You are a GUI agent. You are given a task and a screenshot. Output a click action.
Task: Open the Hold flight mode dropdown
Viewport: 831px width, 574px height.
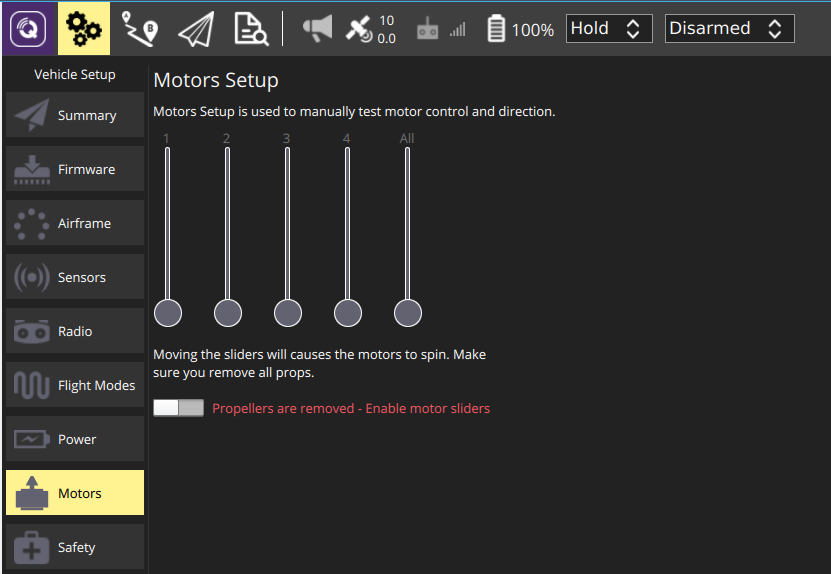[x=609, y=29]
